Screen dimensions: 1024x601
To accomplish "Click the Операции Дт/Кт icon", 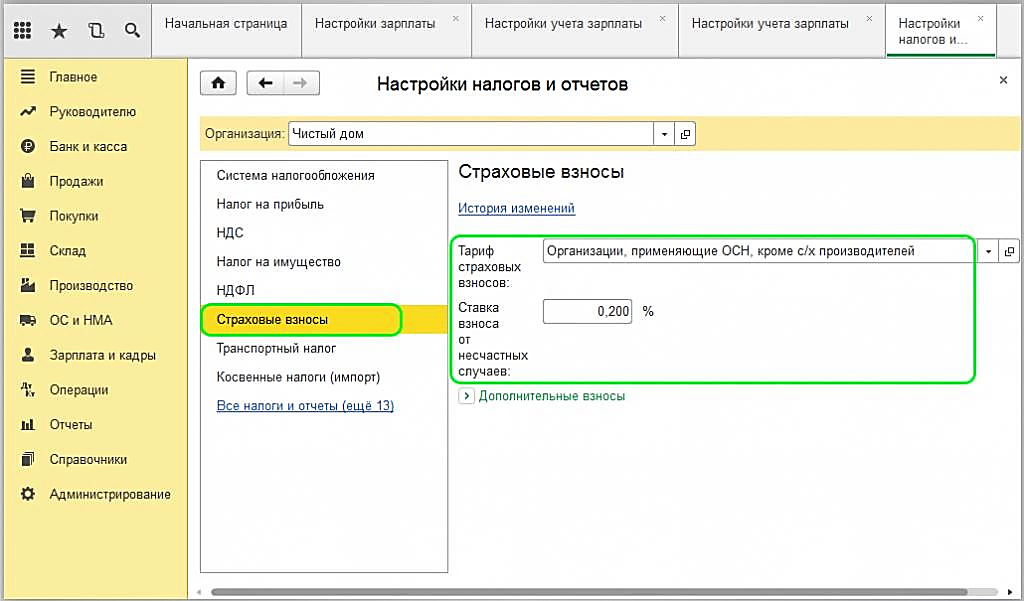I will 27,390.
